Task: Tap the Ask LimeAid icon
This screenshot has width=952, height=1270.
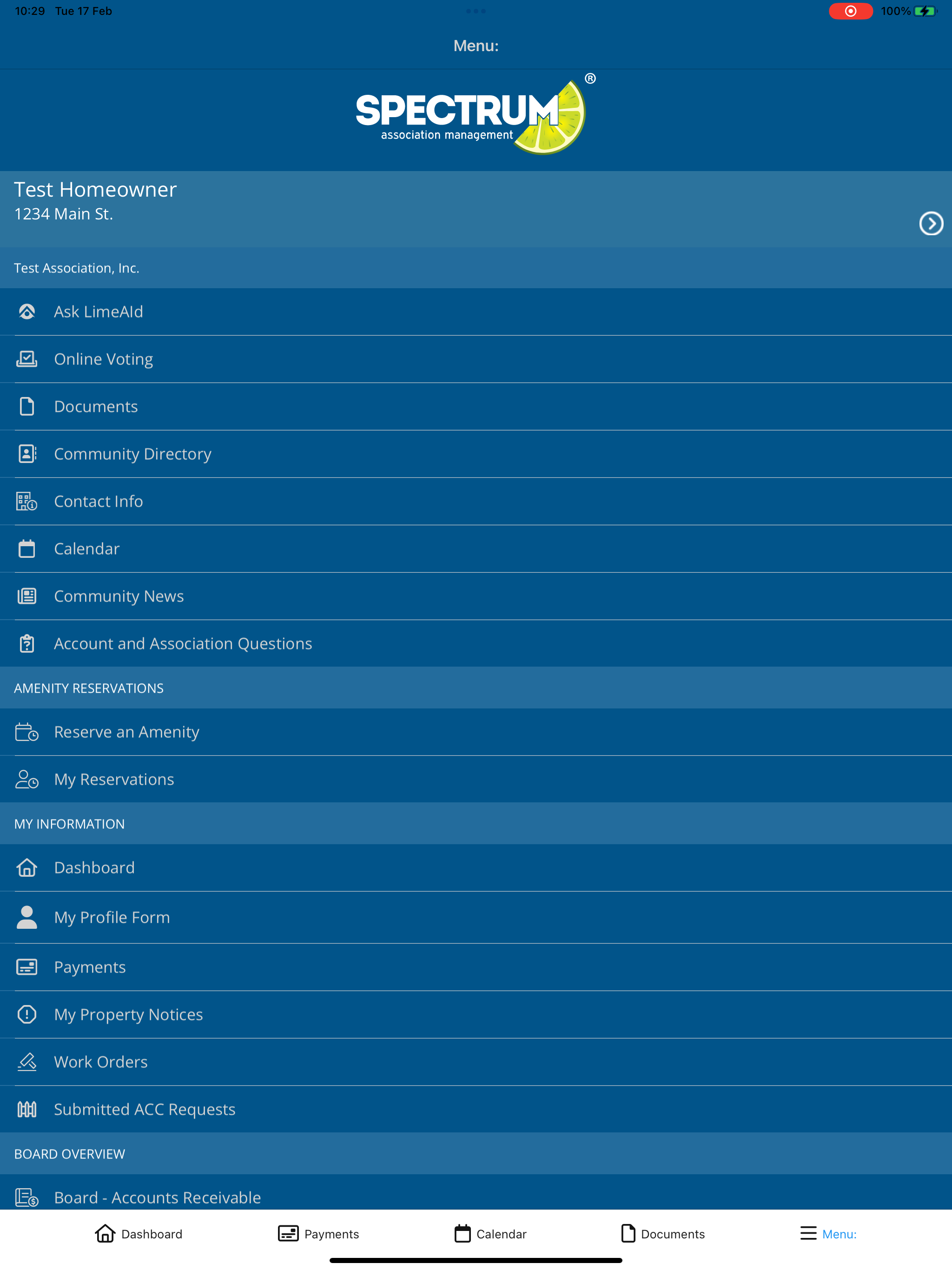Action: [x=27, y=312]
